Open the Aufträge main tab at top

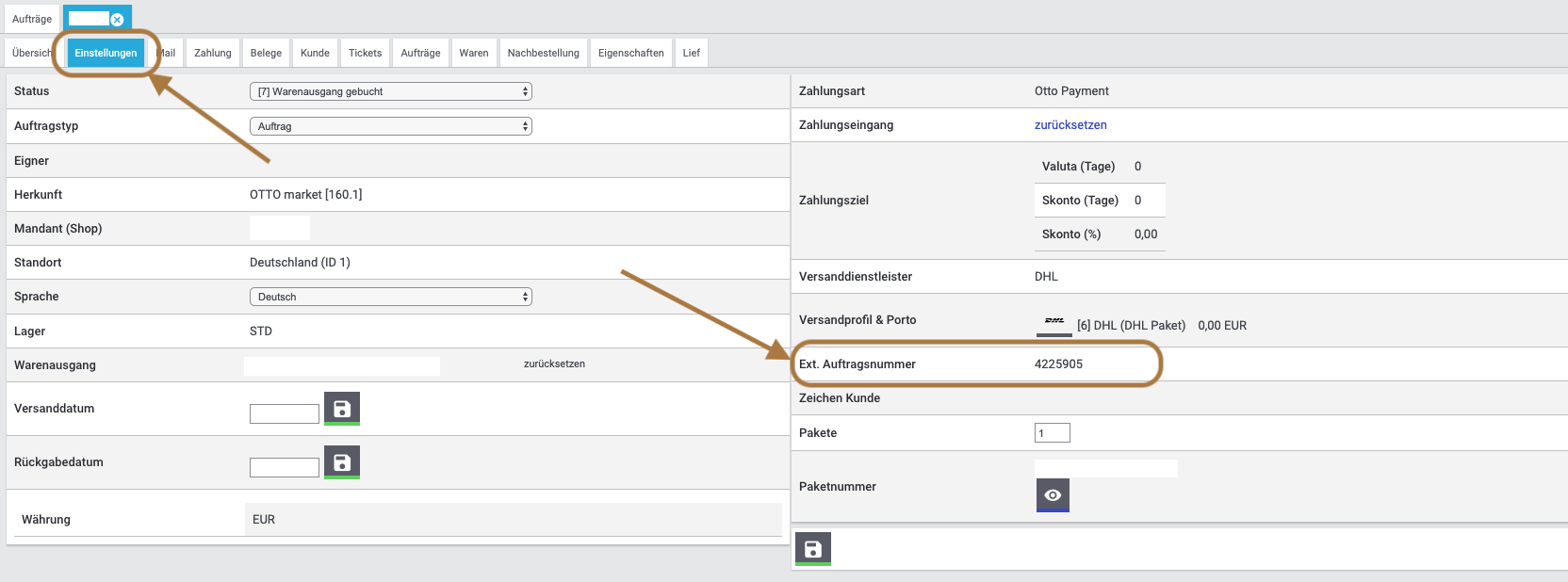pos(32,19)
